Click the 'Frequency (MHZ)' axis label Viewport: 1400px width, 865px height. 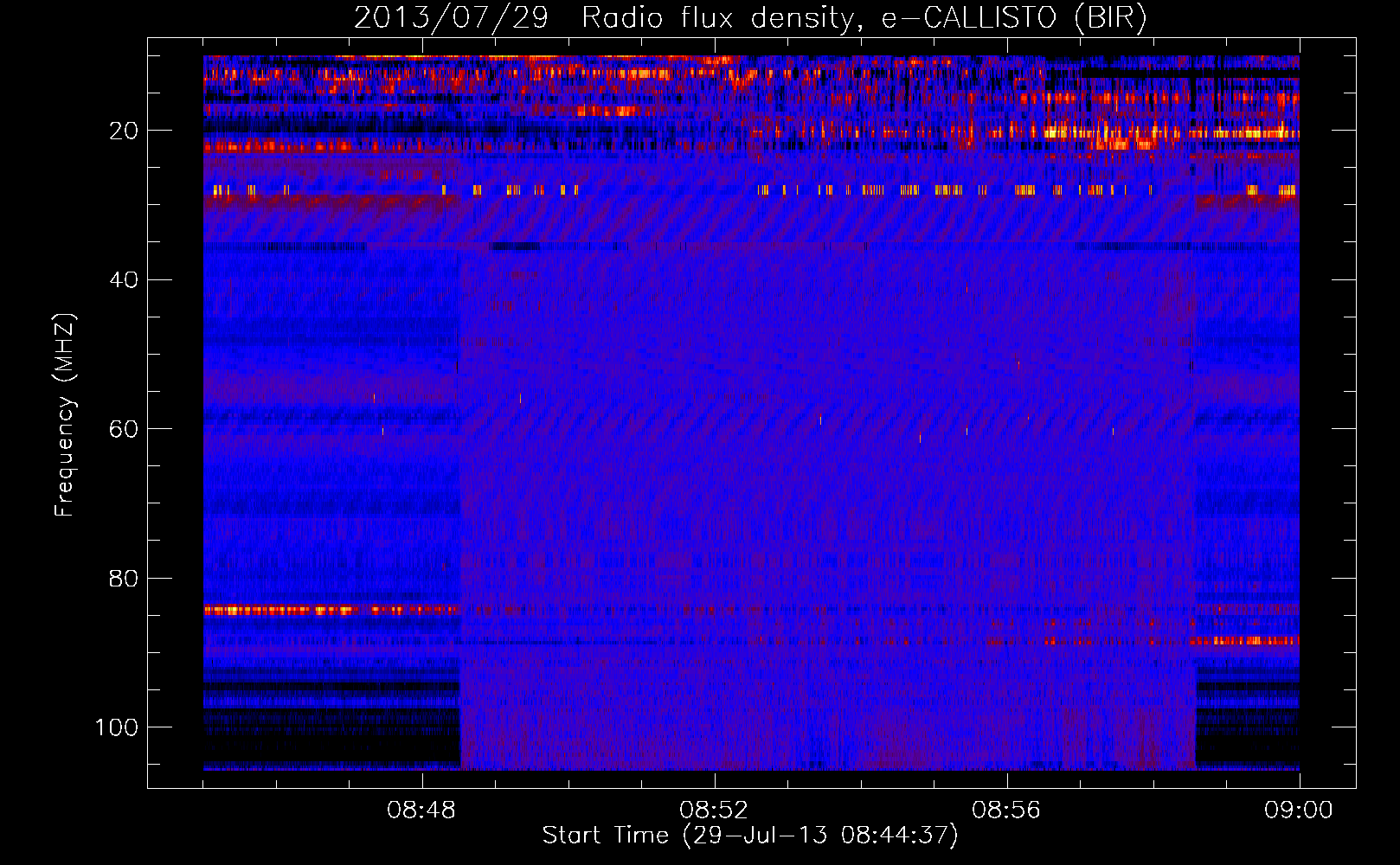pos(65,415)
